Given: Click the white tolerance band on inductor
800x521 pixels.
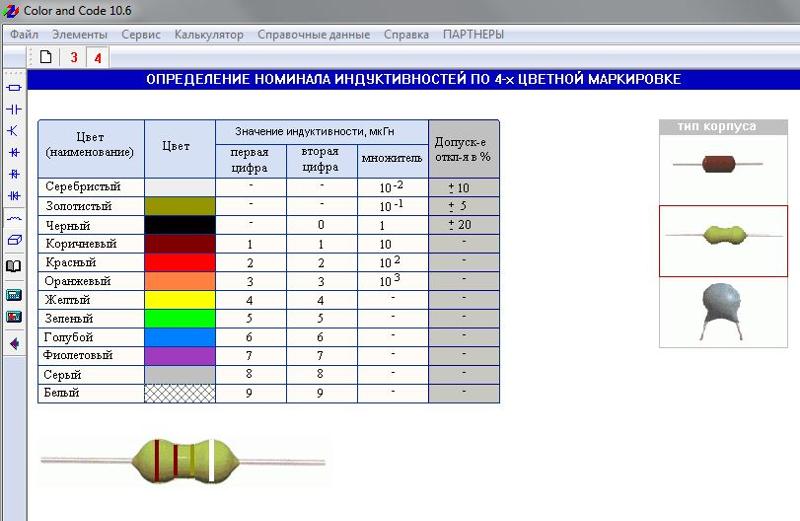Looking at the screenshot, I should click(x=211, y=460).
